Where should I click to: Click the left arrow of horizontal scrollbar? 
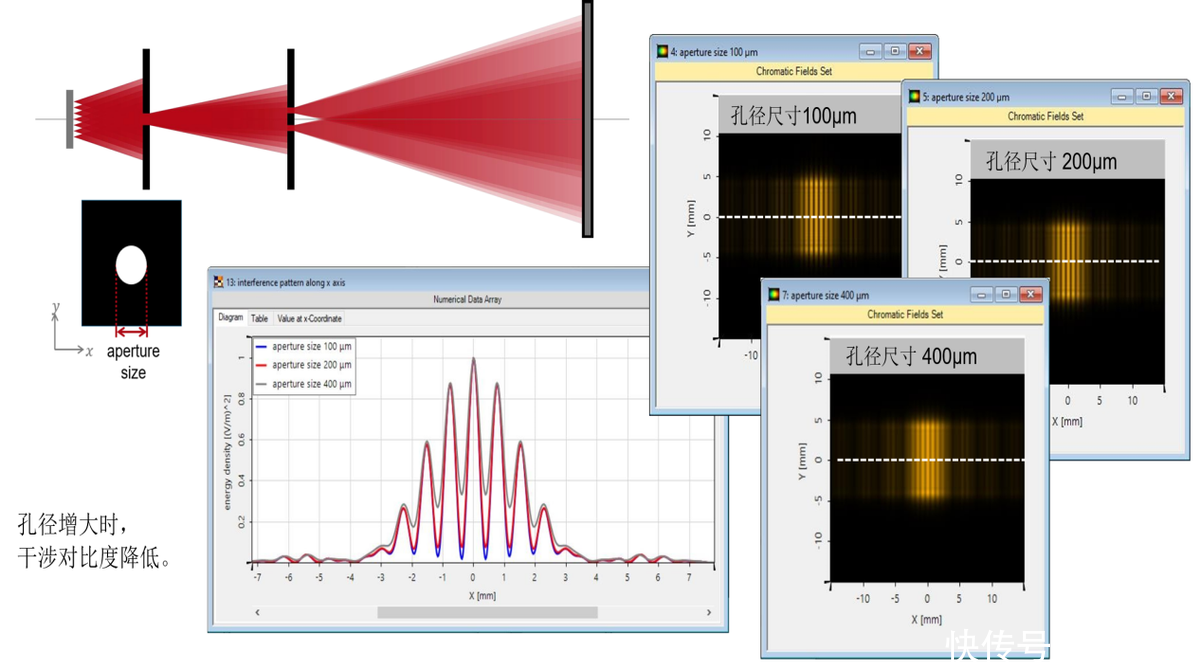257,612
